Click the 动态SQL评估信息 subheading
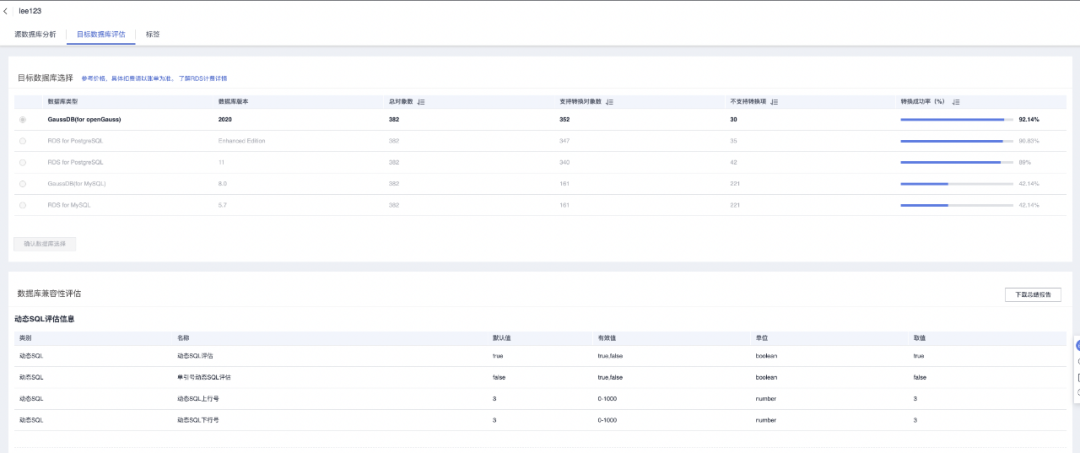Screen dimensions: 1080x453 [45, 319]
